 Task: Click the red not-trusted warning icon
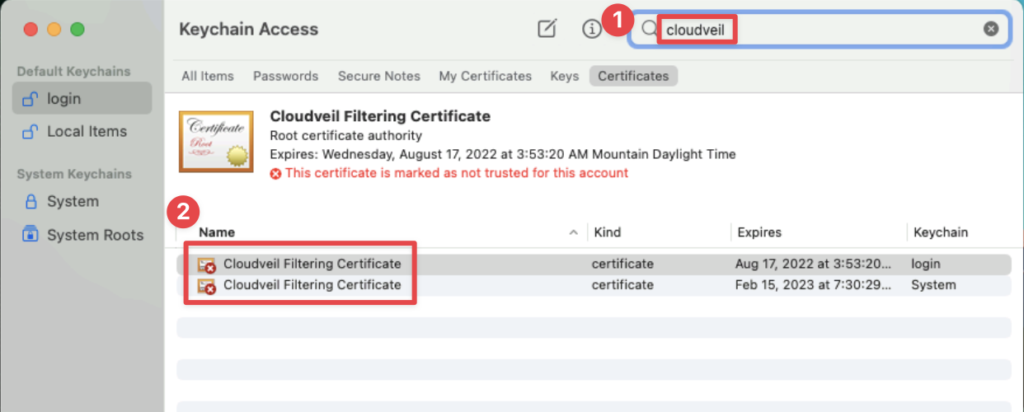pyautogui.click(x=276, y=174)
